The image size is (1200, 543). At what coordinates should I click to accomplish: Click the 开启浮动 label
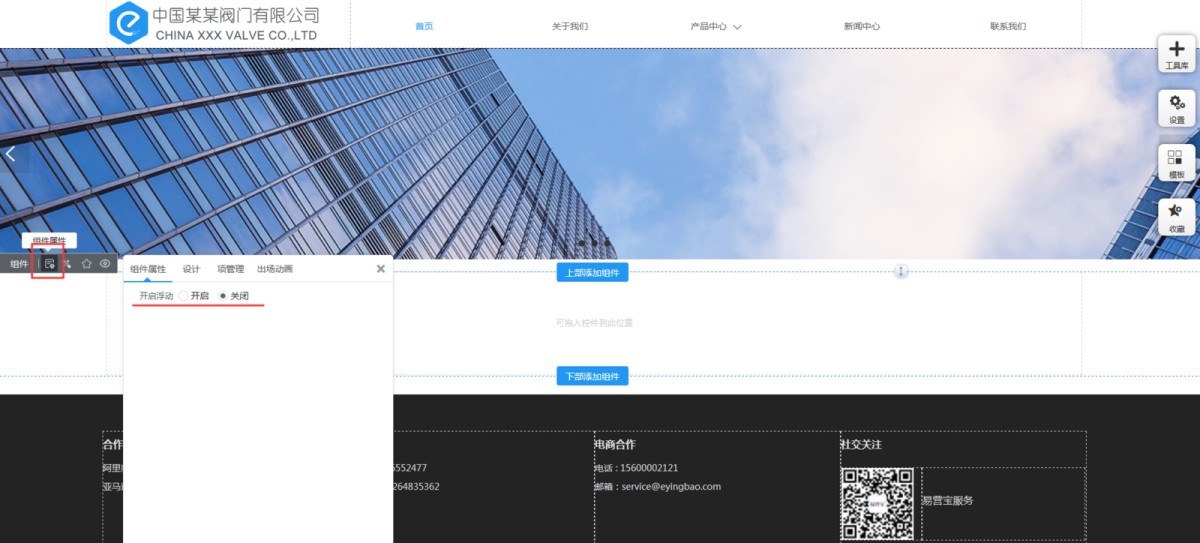click(x=156, y=296)
